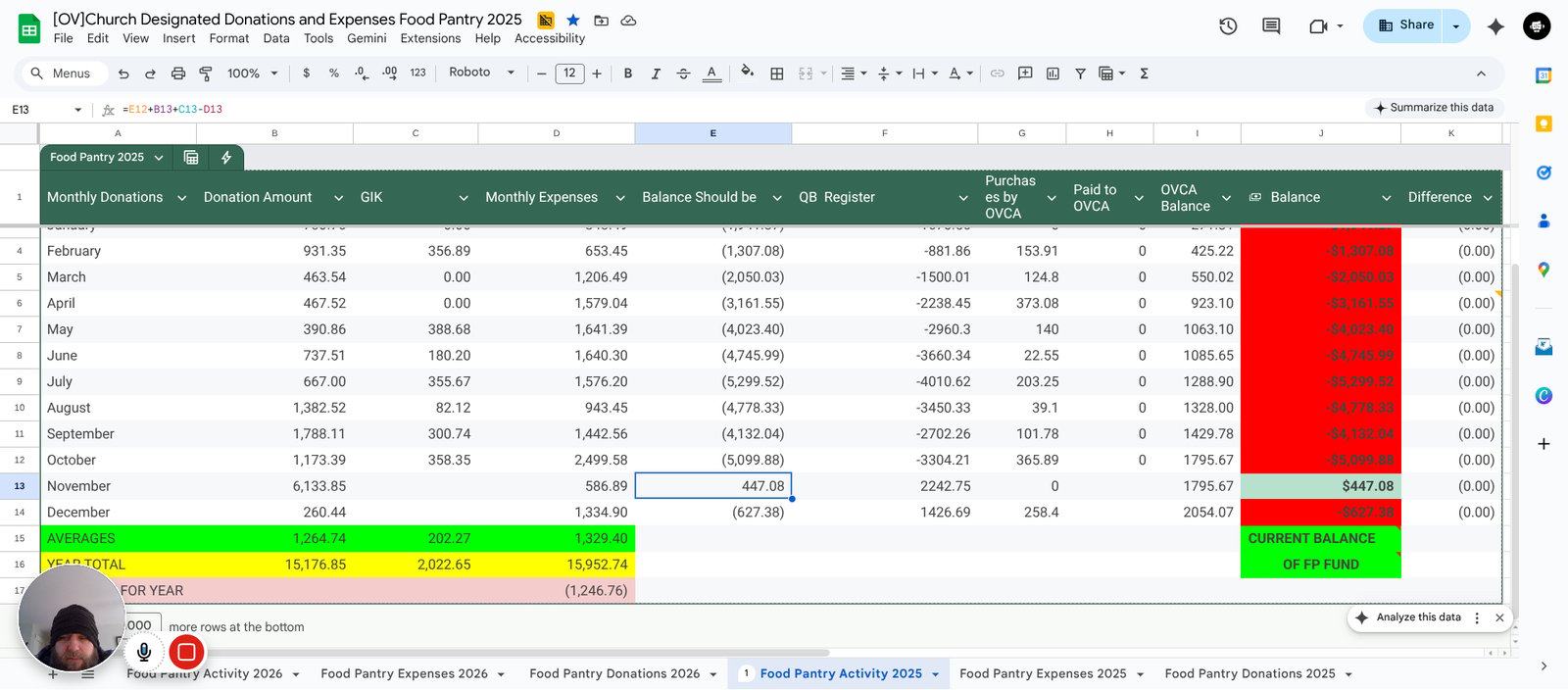The image size is (1568, 690).
Task: Stop the screen recording
Action: (186, 652)
